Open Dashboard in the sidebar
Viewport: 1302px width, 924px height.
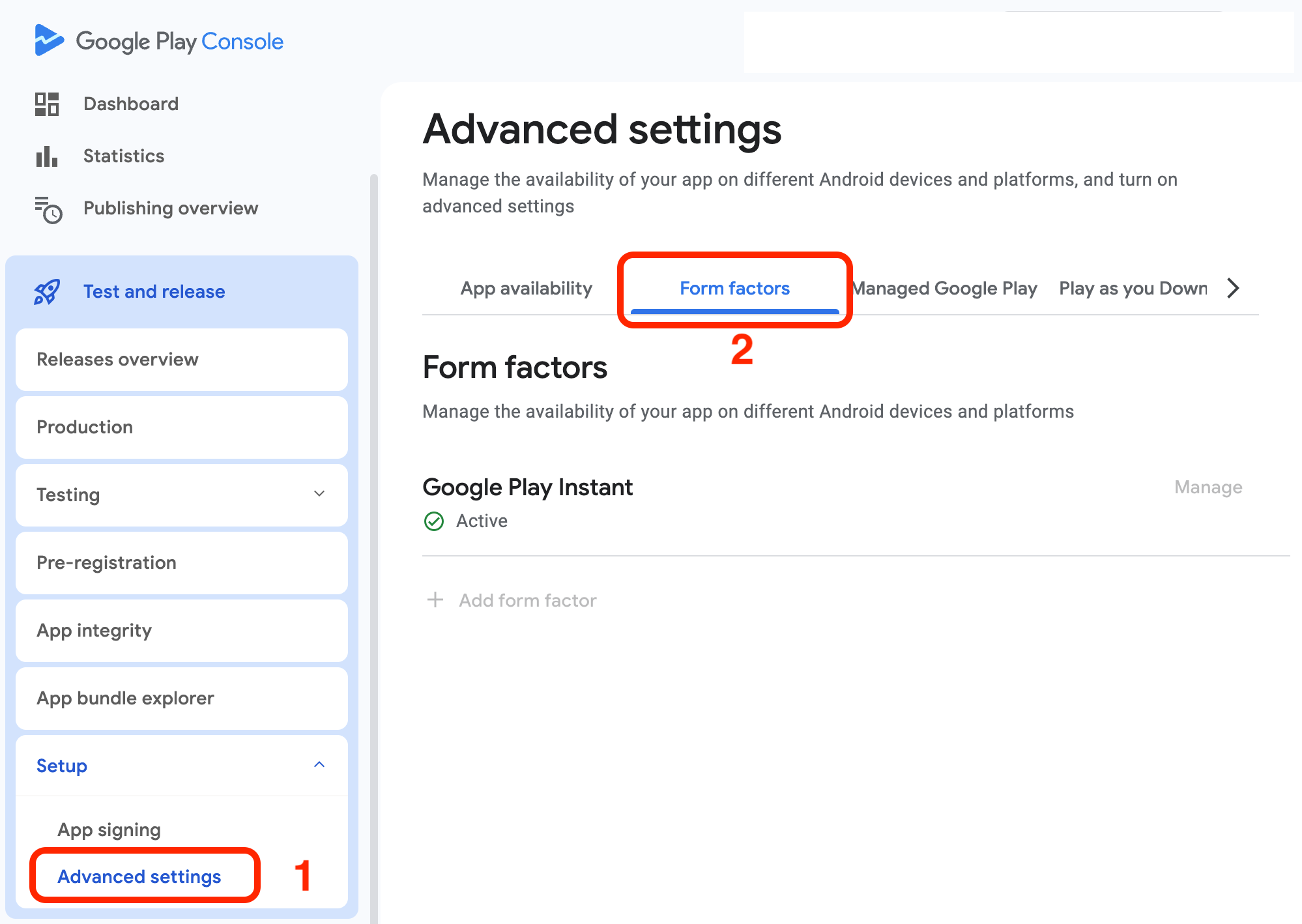pos(131,104)
